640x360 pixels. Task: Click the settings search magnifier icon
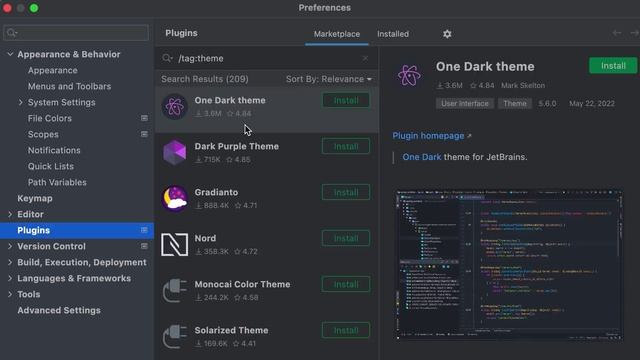pos(11,33)
